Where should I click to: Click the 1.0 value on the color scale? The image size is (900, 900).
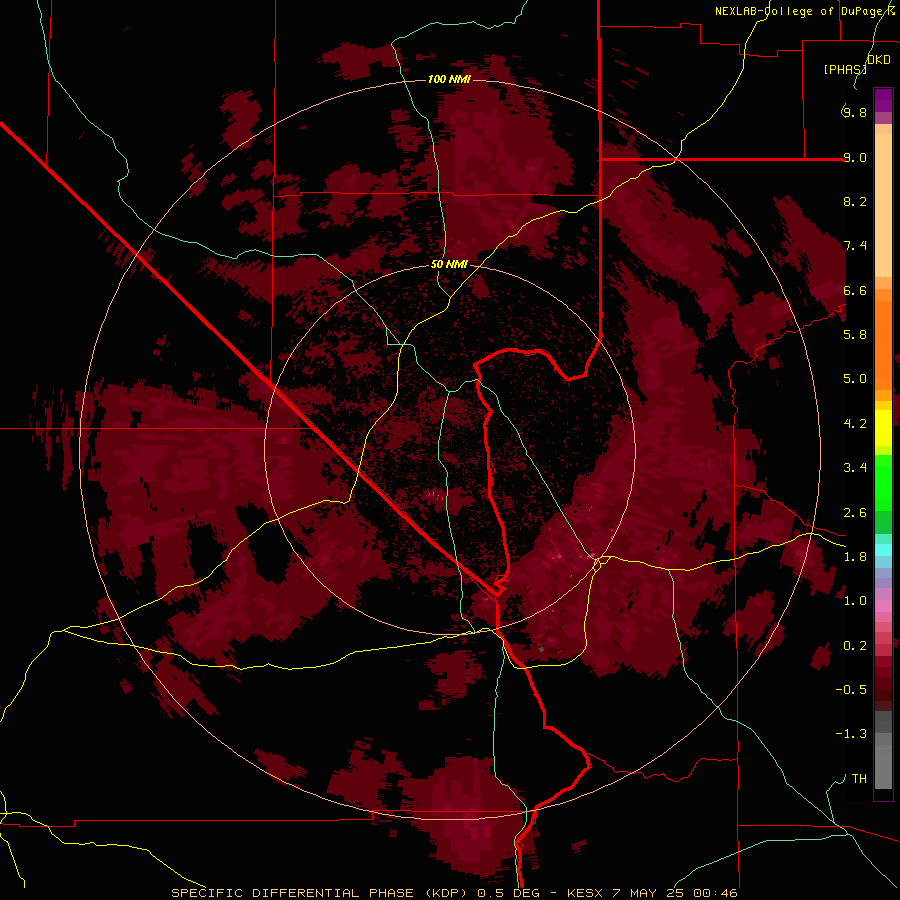[855, 601]
